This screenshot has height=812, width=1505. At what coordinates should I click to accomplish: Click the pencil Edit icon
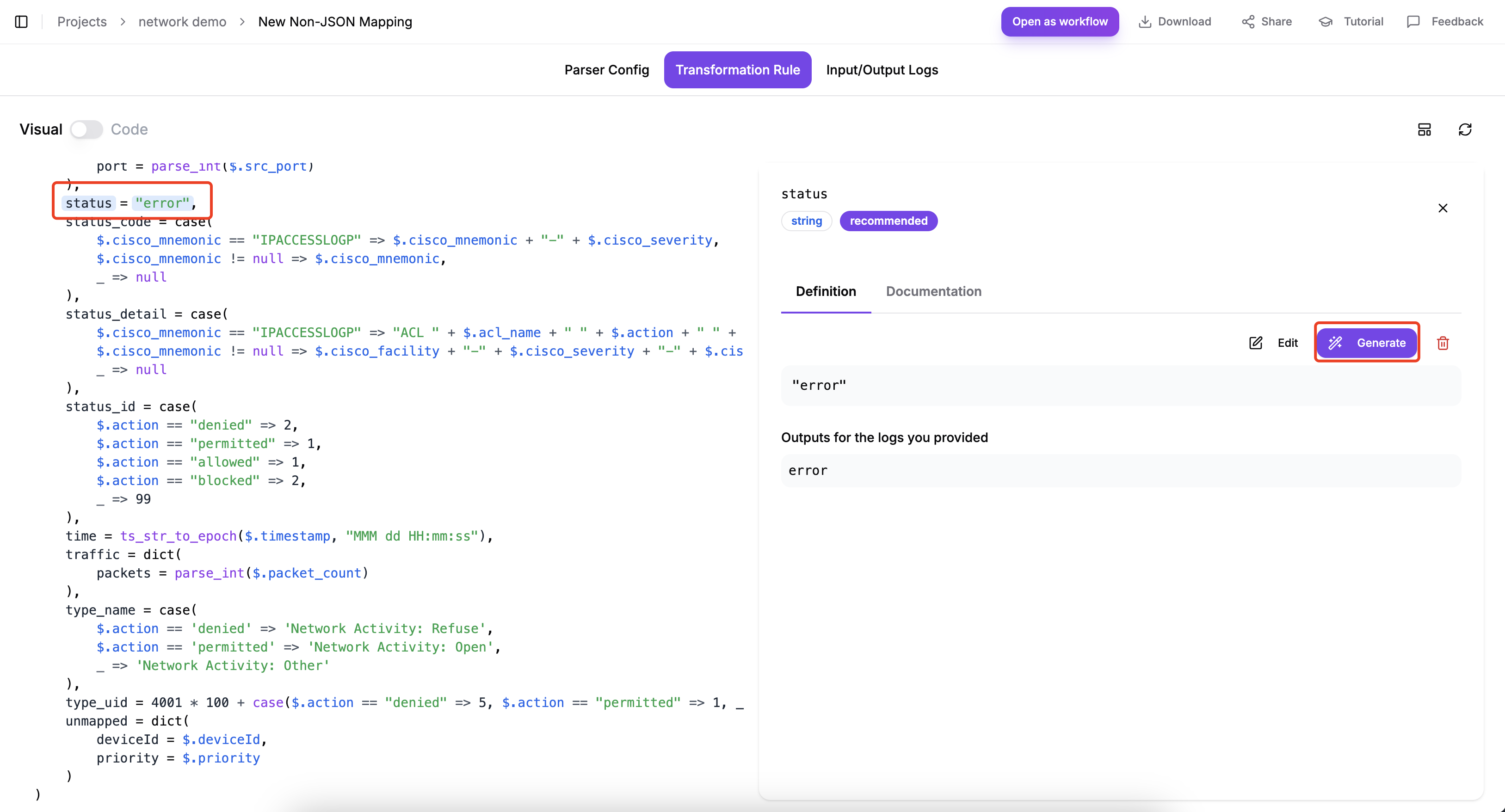coord(1256,343)
